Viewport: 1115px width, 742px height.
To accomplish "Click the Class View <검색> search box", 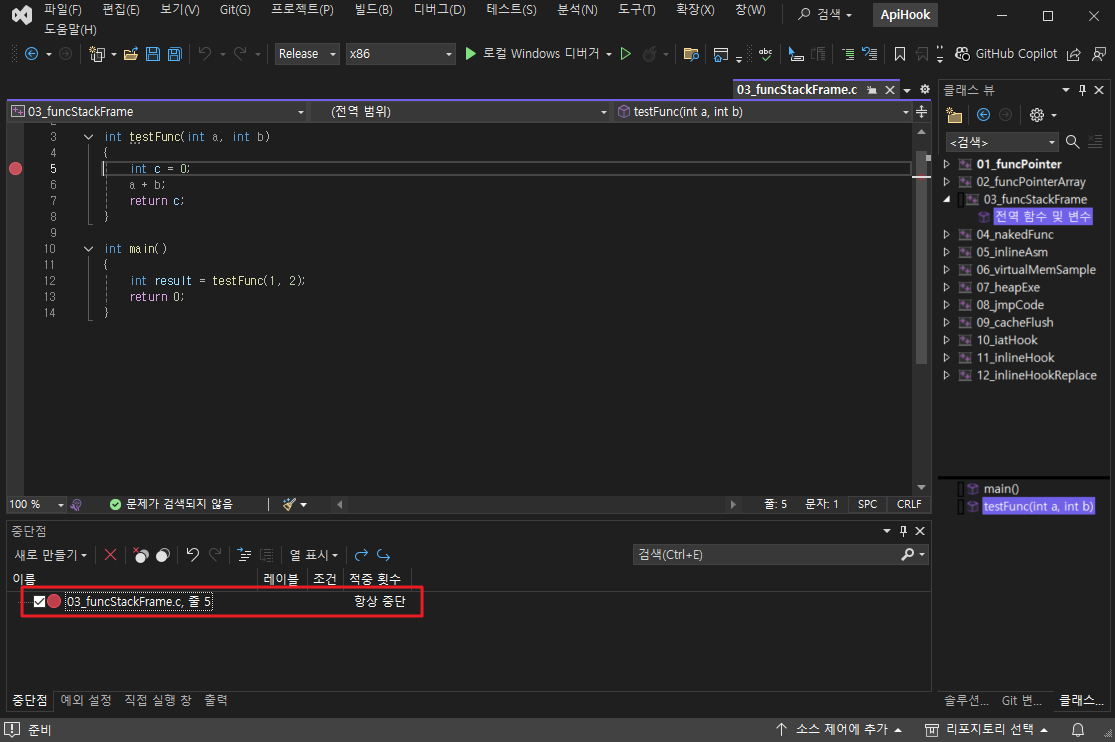I will (x=1002, y=142).
